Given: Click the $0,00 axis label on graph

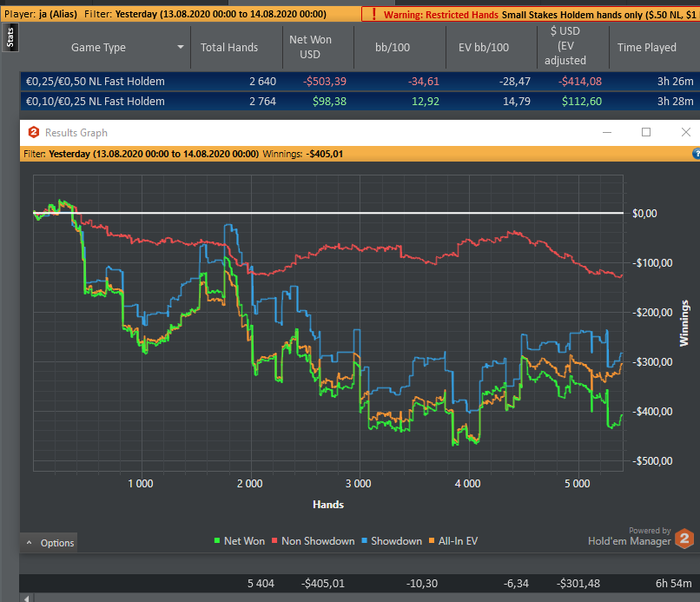Looking at the screenshot, I should click(x=645, y=213).
